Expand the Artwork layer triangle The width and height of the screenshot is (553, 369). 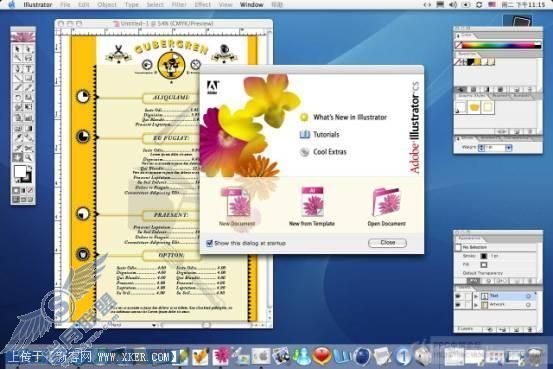tap(476, 305)
